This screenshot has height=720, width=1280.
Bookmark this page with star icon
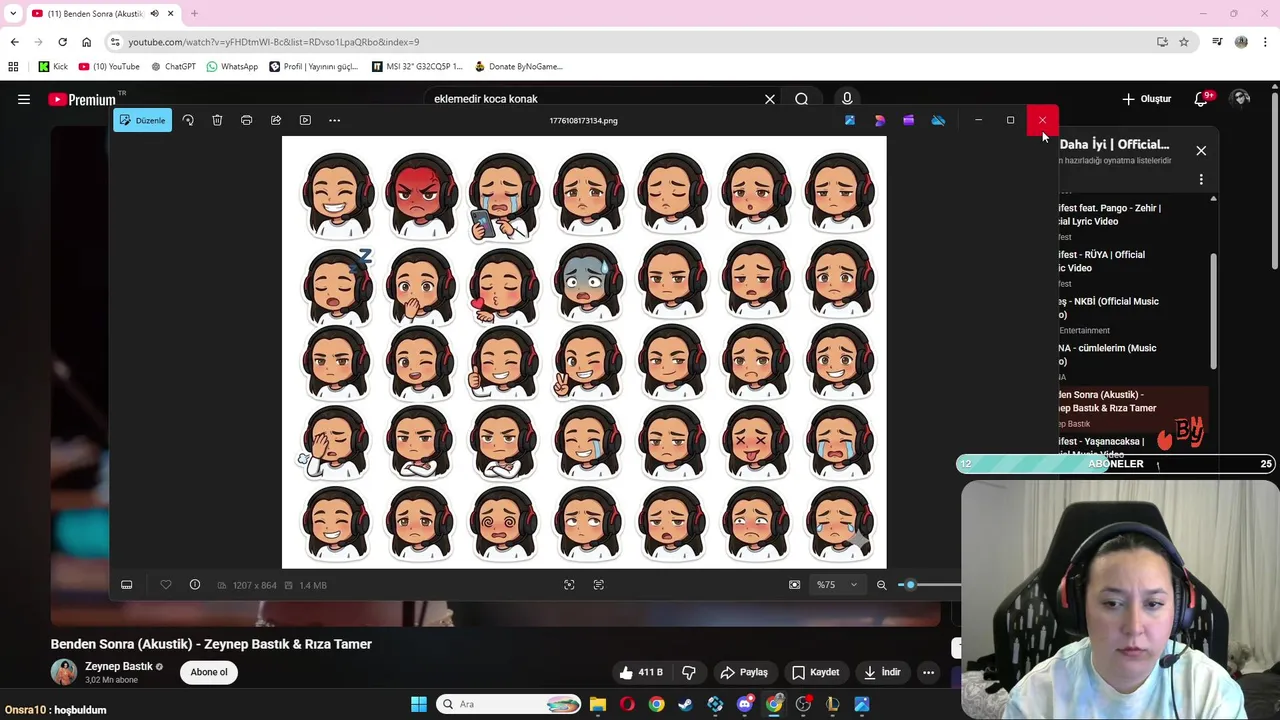pos(1184,42)
